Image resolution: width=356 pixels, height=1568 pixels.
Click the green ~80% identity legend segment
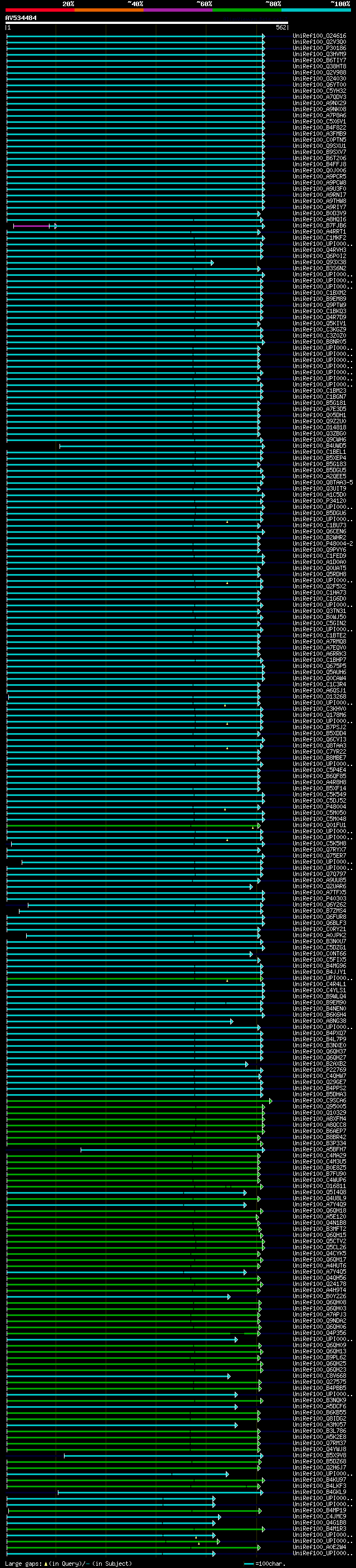click(x=247, y=11)
